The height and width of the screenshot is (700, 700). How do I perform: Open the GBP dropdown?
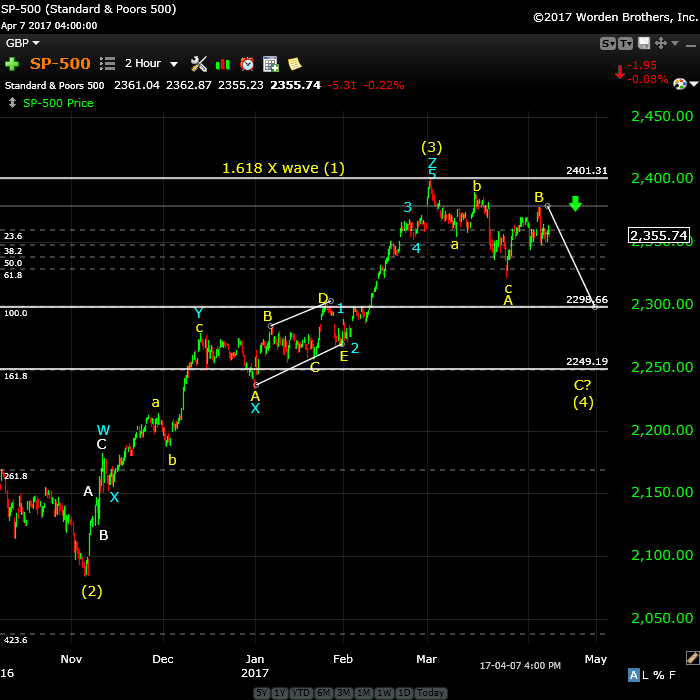tap(23, 43)
